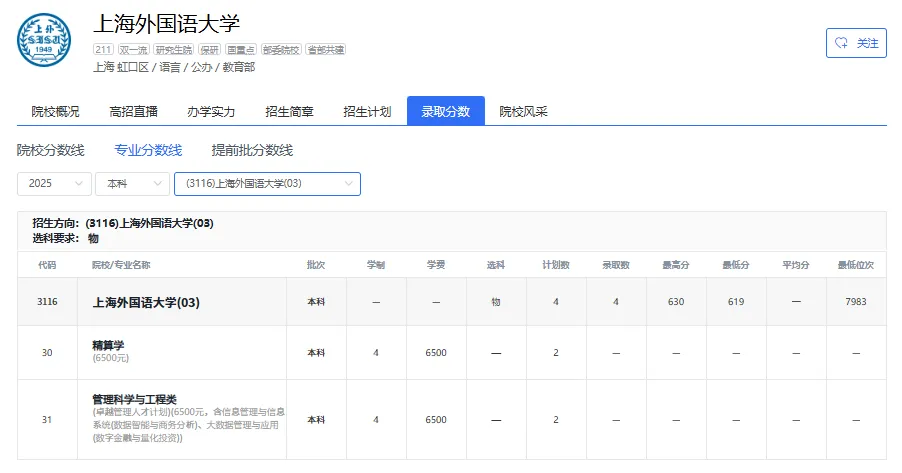Click the 最高分 column header
Viewport: 902px width, 473px height.
(x=675, y=265)
